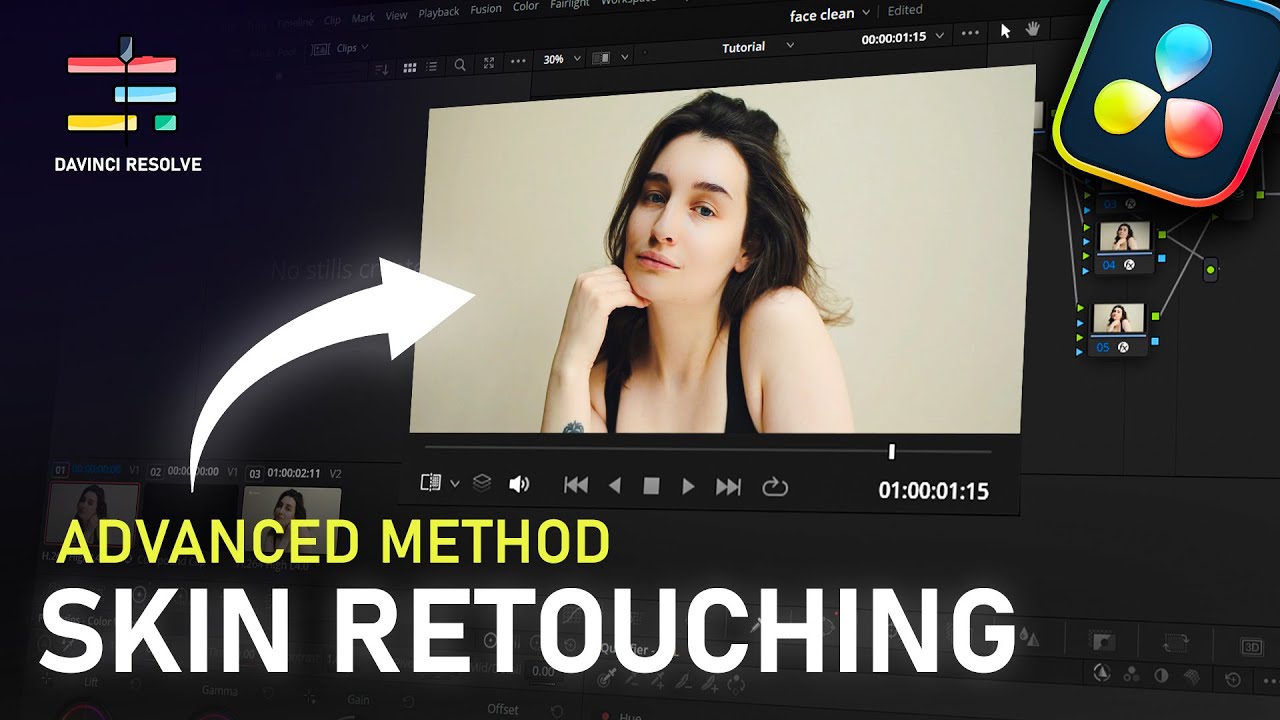This screenshot has height=720, width=1280.
Task: Click the blue key output of node 05
Action: pos(1155,340)
